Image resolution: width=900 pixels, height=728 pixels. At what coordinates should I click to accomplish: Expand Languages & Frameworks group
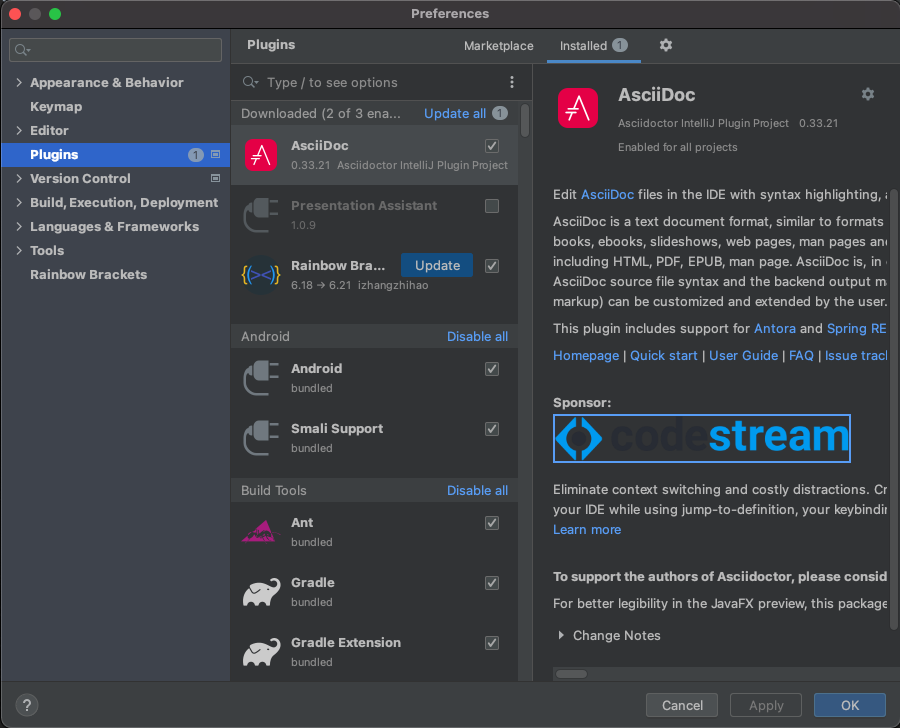coord(19,227)
